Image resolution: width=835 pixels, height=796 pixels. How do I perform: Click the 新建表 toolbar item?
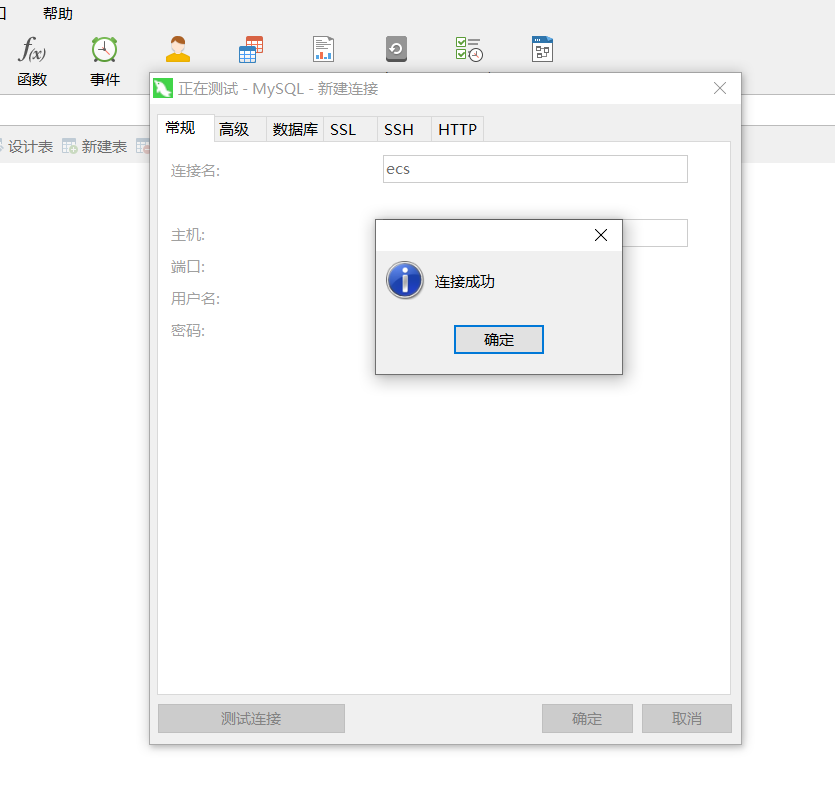click(x=94, y=146)
